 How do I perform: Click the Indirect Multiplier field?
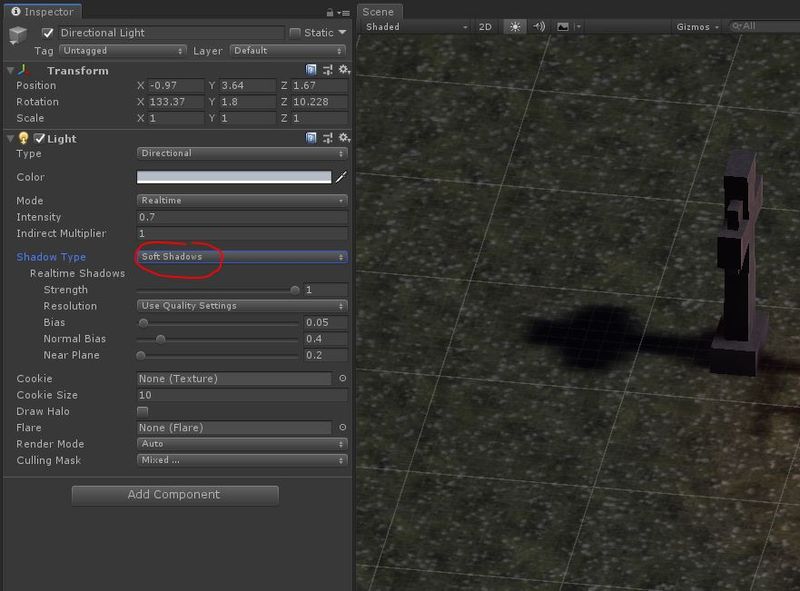(x=242, y=234)
